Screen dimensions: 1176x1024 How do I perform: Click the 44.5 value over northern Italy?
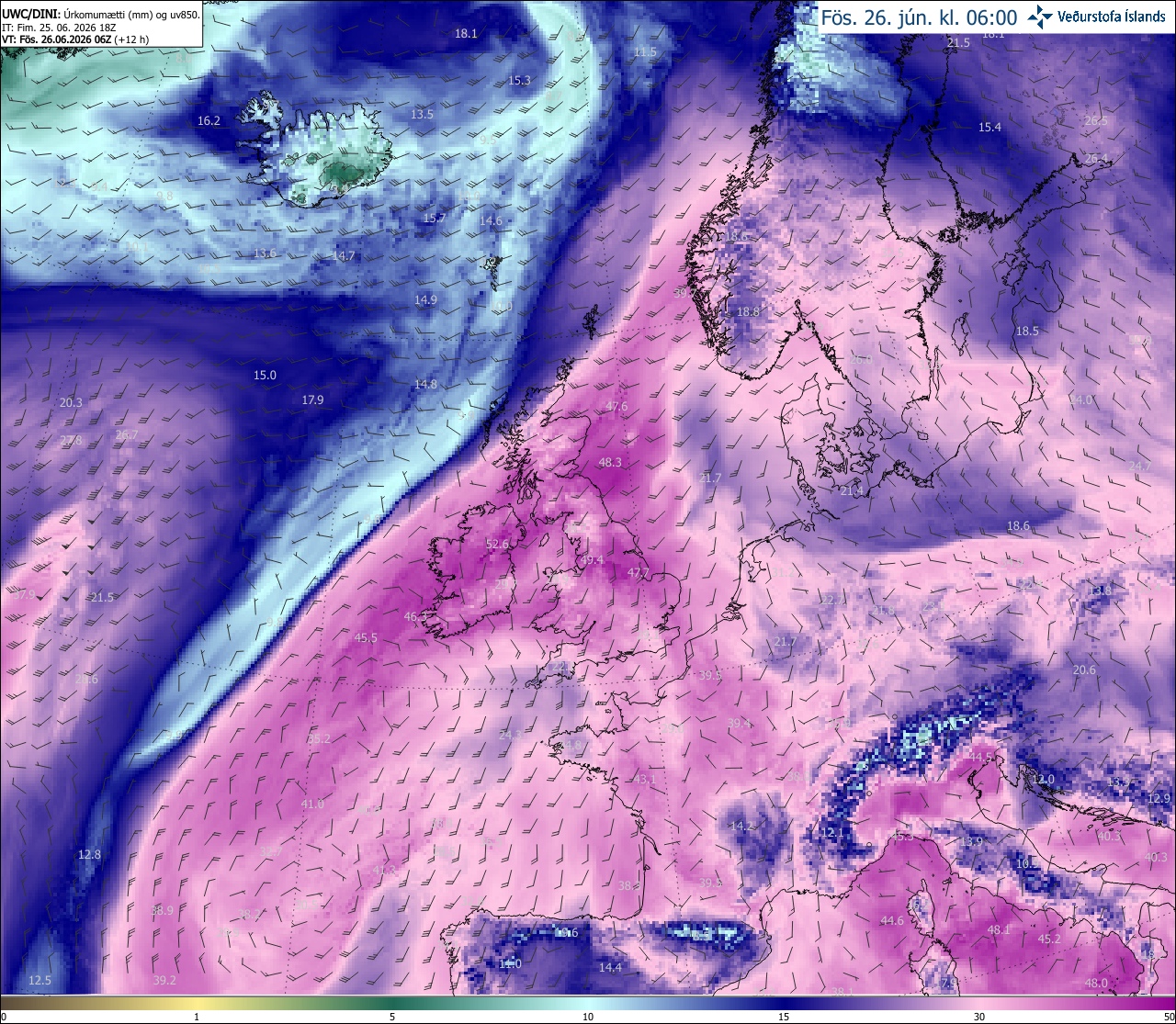click(x=981, y=757)
